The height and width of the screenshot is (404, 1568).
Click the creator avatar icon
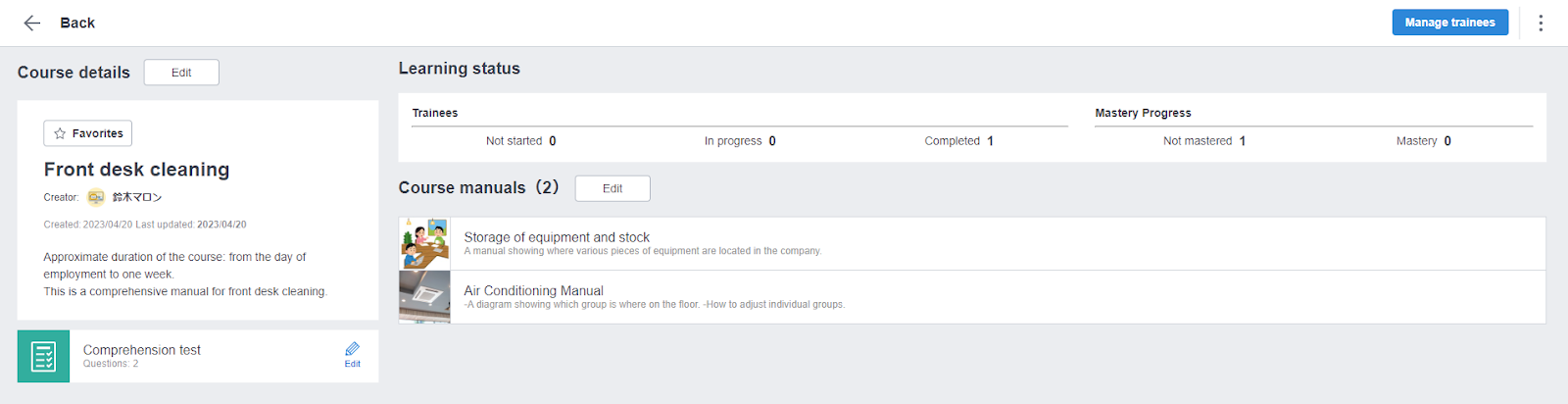coord(96,197)
